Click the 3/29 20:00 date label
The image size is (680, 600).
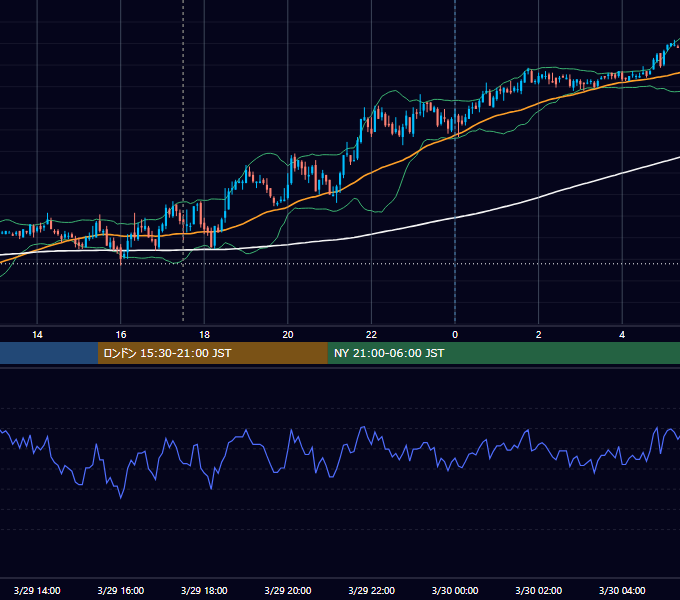pos(288,590)
